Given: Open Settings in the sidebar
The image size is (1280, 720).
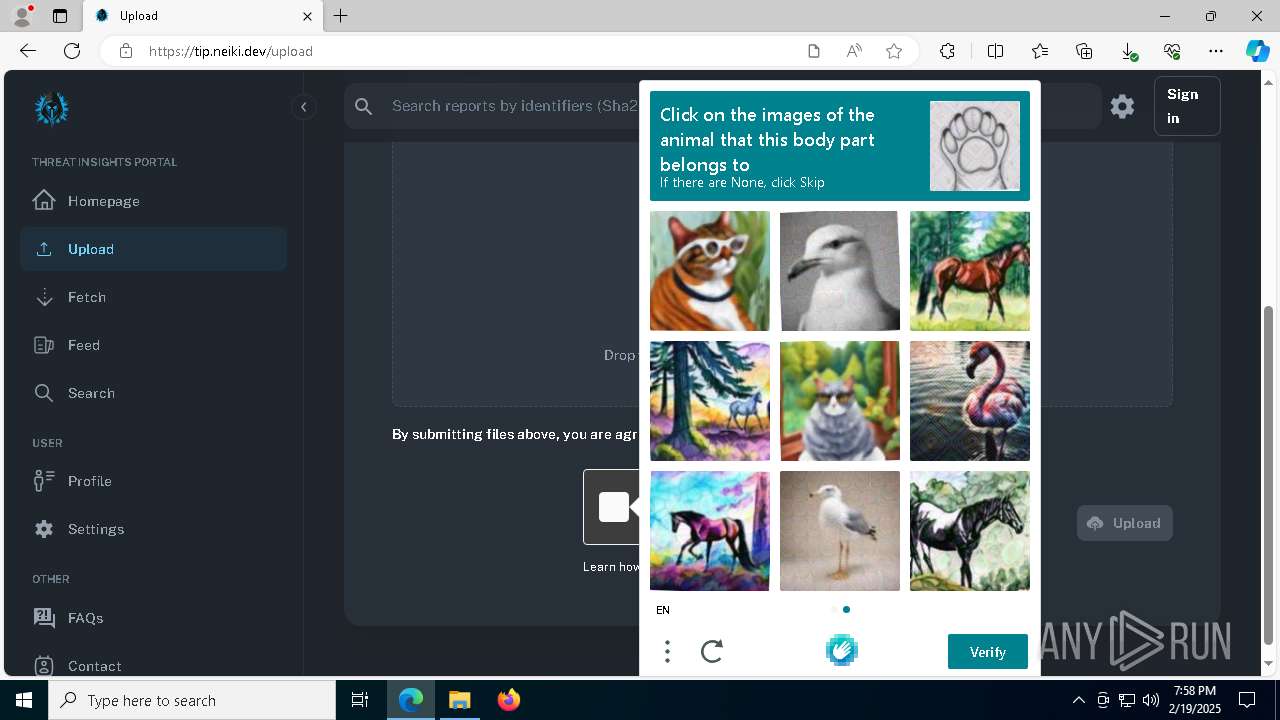Looking at the screenshot, I should [x=153, y=529].
